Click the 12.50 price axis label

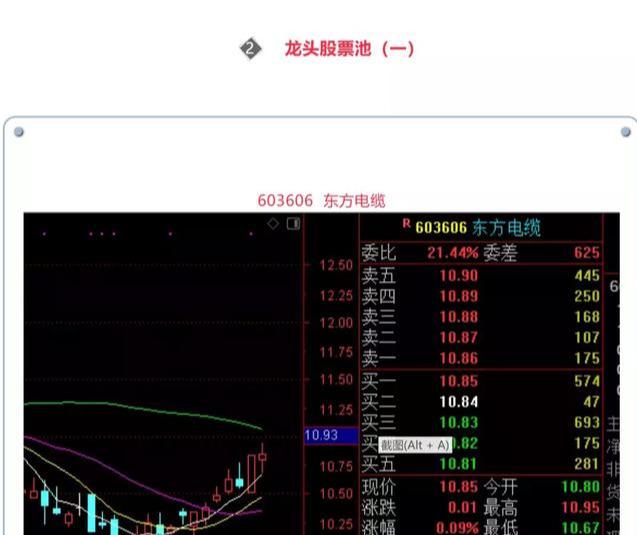click(336, 266)
